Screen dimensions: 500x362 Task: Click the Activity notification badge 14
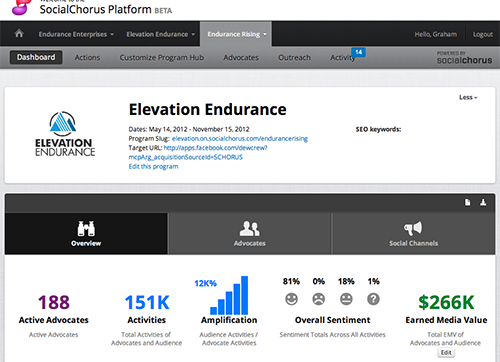pyautogui.click(x=358, y=52)
